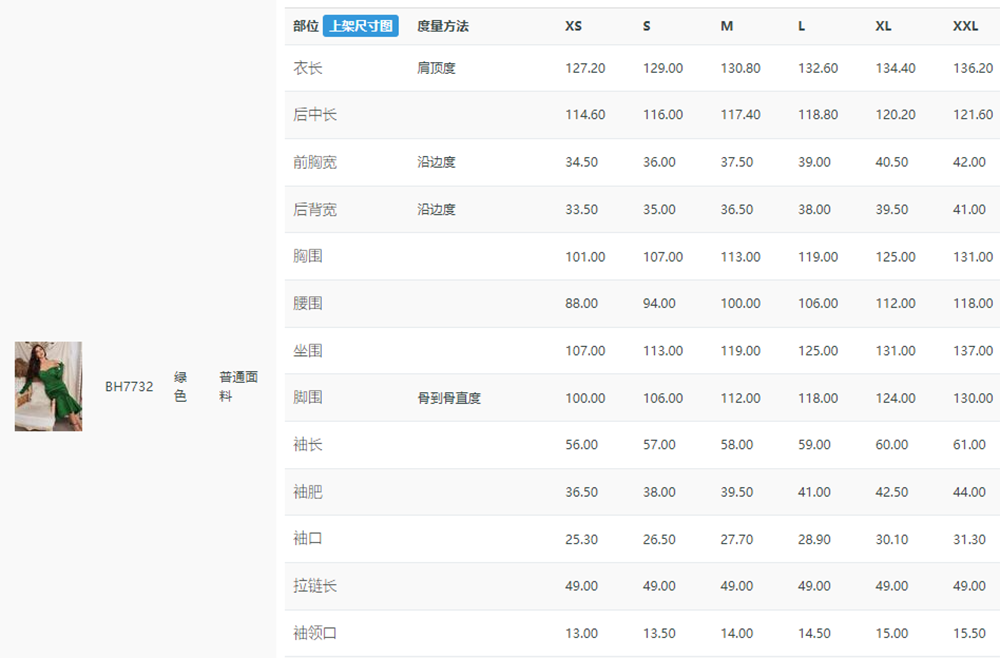
Task: Click the 38.00 value in 后背宽 row
Action: (x=814, y=209)
